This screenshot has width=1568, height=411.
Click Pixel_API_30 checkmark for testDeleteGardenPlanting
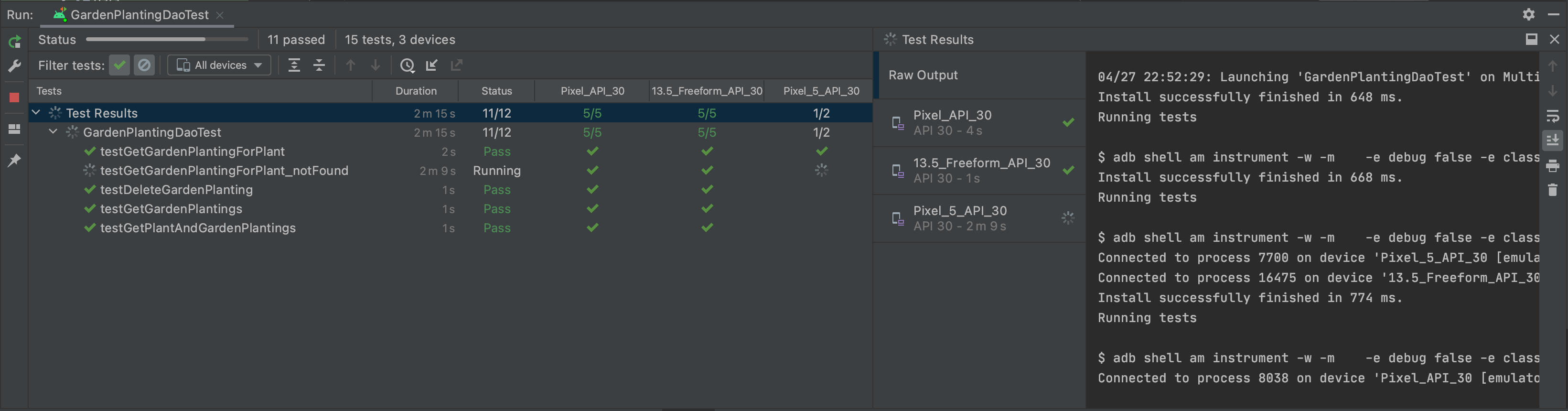592,189
